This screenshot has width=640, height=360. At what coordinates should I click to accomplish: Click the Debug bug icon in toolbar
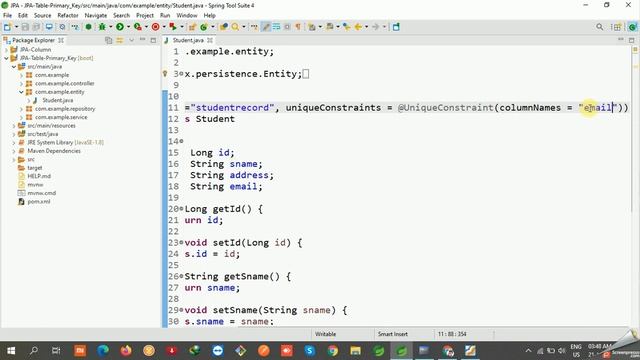(102, 27)
